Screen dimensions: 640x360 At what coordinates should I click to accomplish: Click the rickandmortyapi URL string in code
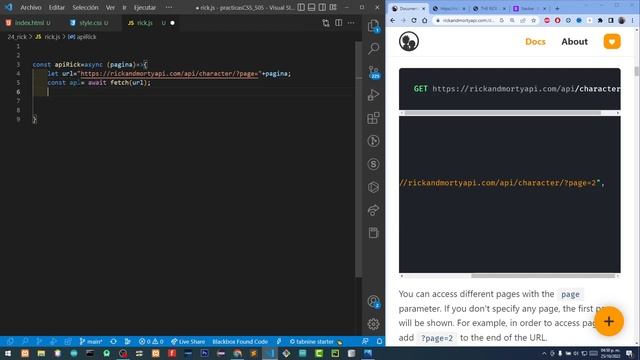coord(169,73)
